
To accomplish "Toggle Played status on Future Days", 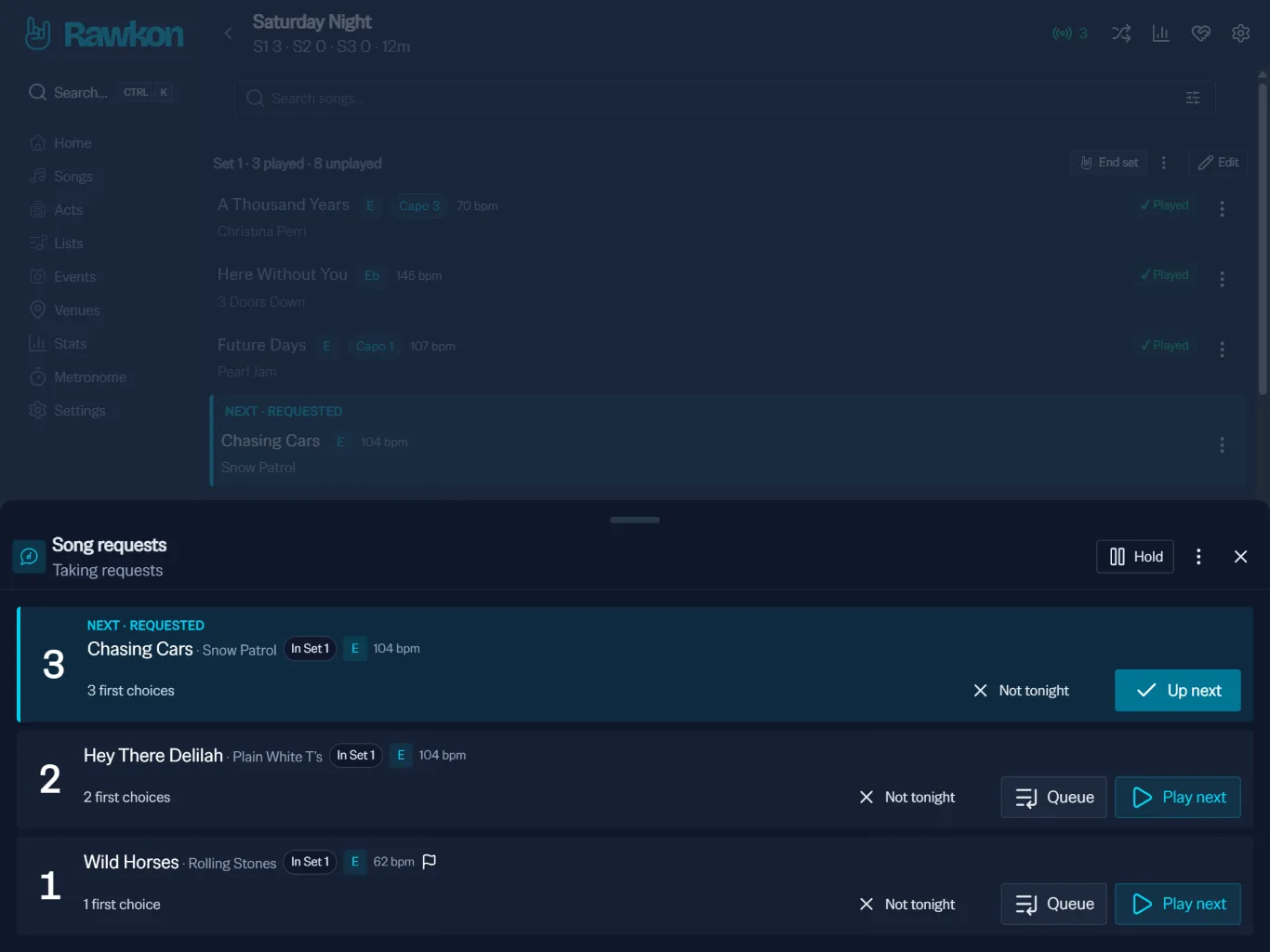I will (1164, 346).
